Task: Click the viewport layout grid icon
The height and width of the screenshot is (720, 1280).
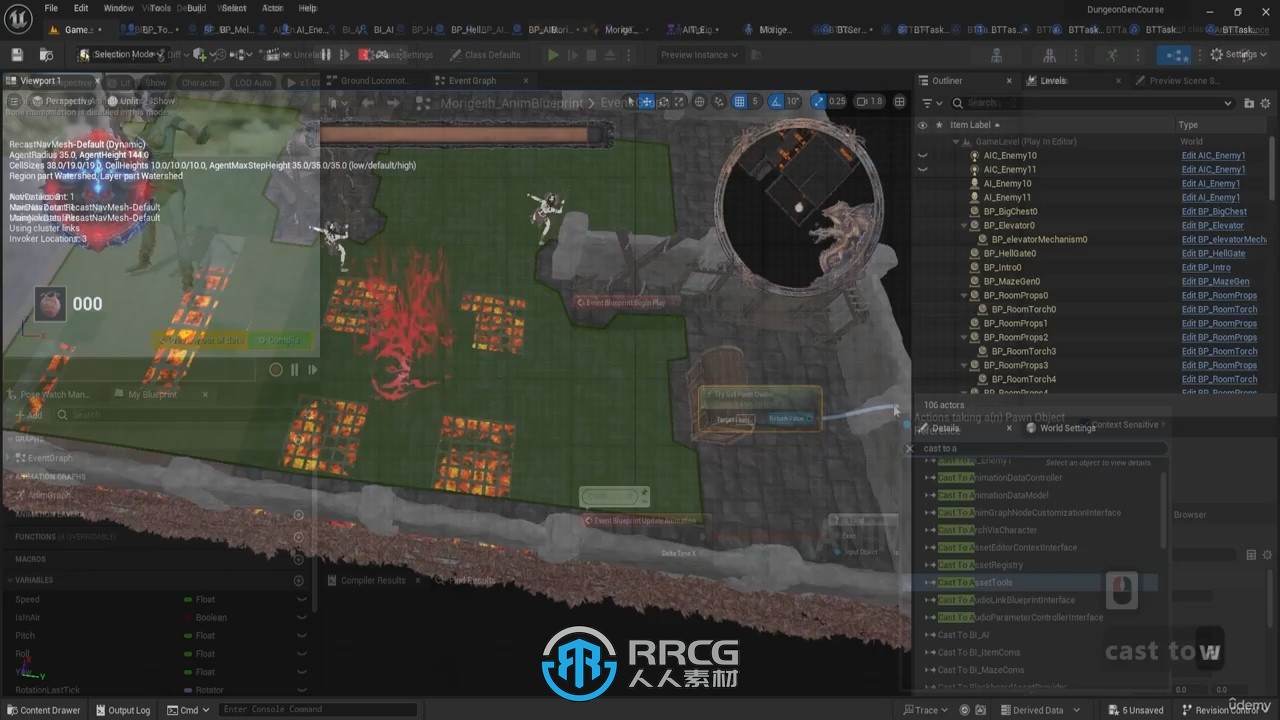Action: tap(899, 101)
